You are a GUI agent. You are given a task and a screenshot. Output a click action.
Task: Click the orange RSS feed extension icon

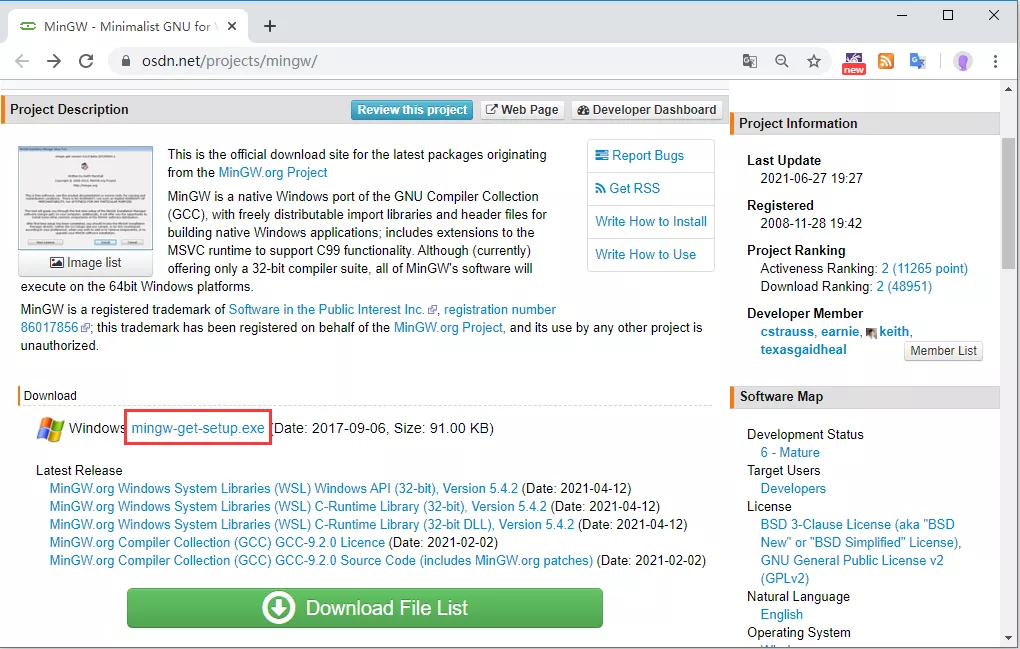886,61
